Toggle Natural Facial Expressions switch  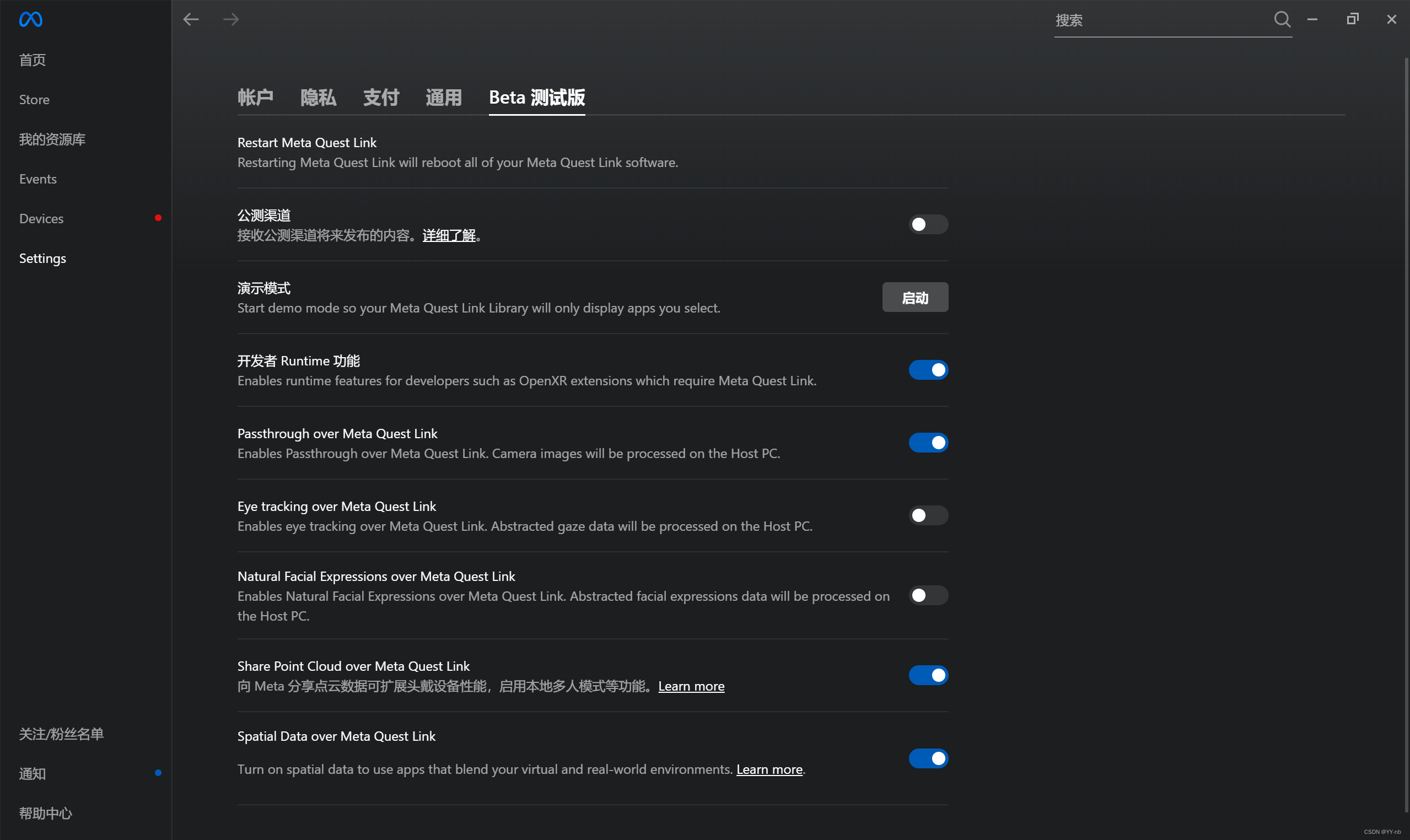928,595
